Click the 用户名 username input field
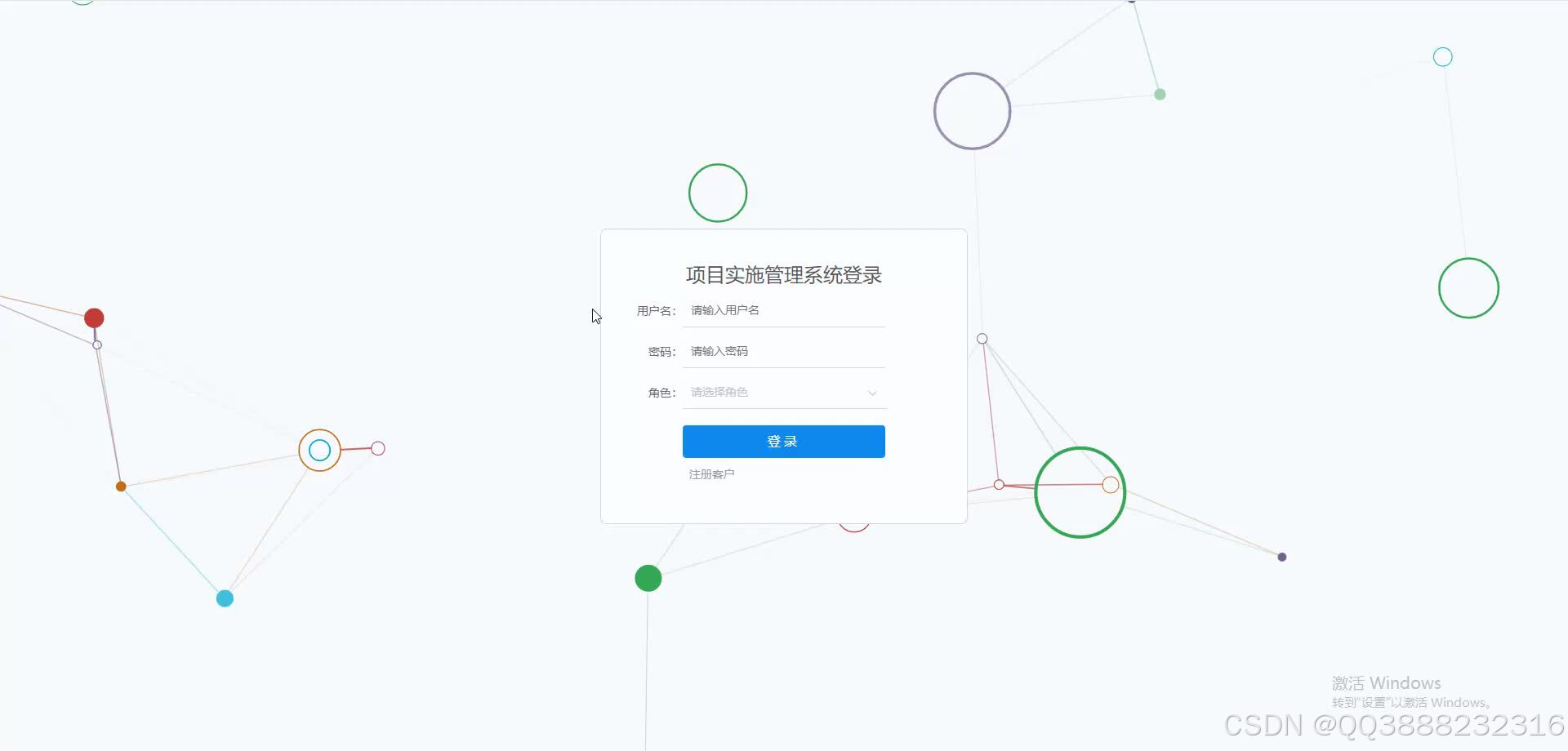 [784, 310]
